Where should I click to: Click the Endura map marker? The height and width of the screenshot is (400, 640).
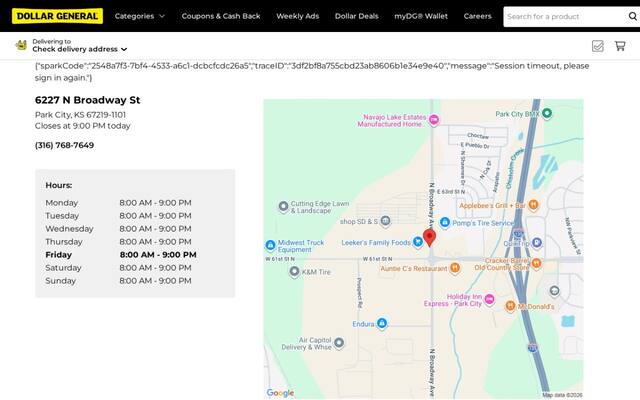coord(382,323)
